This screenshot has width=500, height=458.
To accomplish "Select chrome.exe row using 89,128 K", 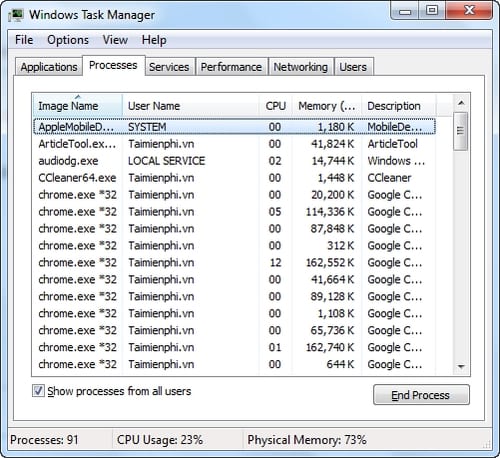I will [x=234, y=296].
